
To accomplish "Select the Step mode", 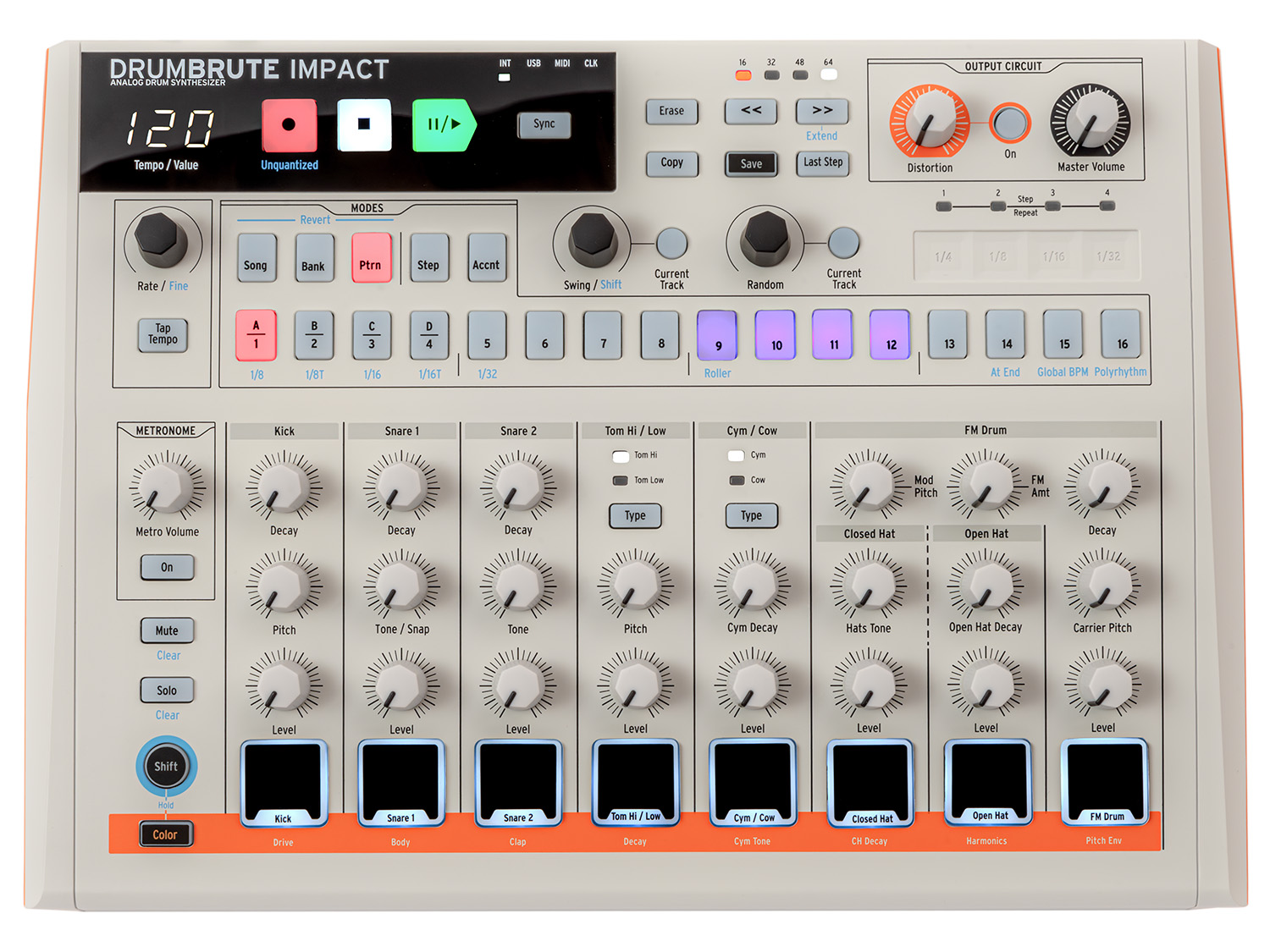I will [x=428, y=257].
